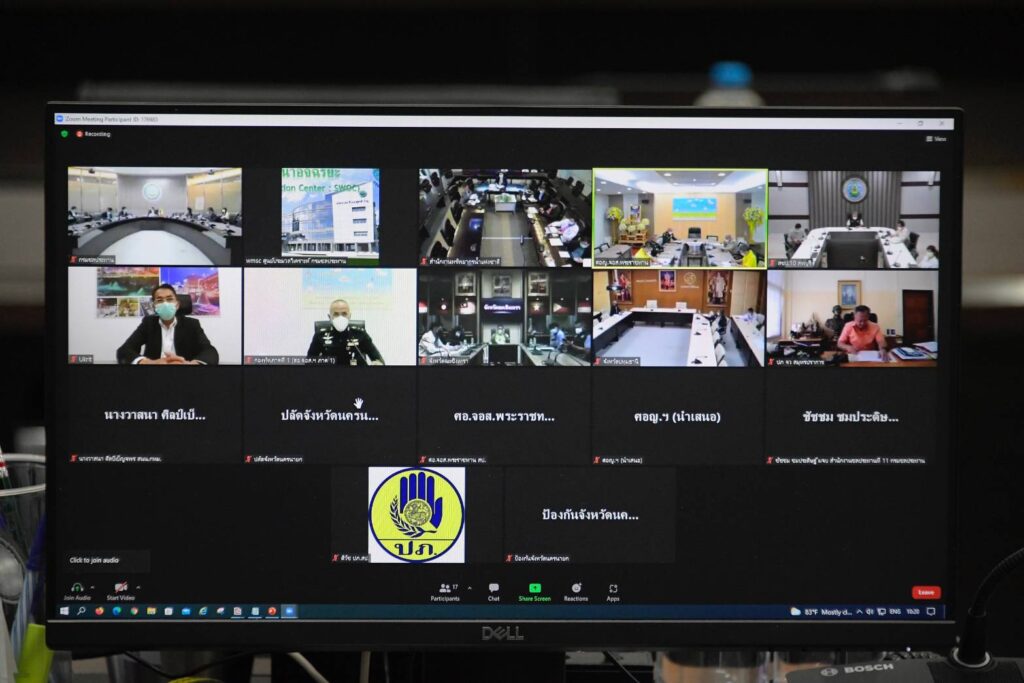Click the green encryption shield icon
Viewport: 1024px width, 683px height.
coord(65,134)
